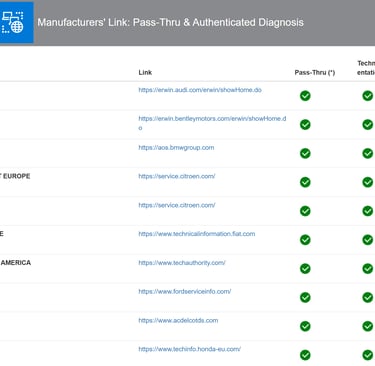Open the erwin.bentleymotors.com link
Screen dimensions: 375x366
212,123
